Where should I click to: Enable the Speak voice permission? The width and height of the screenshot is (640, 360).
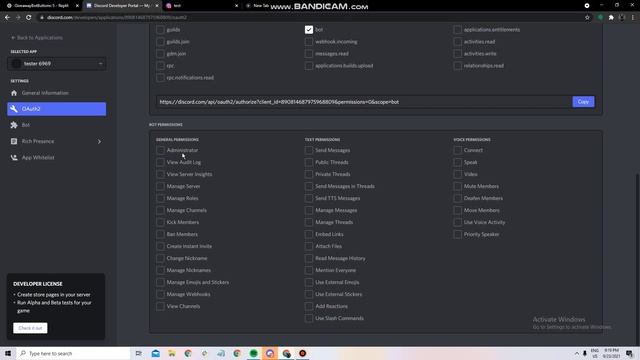457,162
